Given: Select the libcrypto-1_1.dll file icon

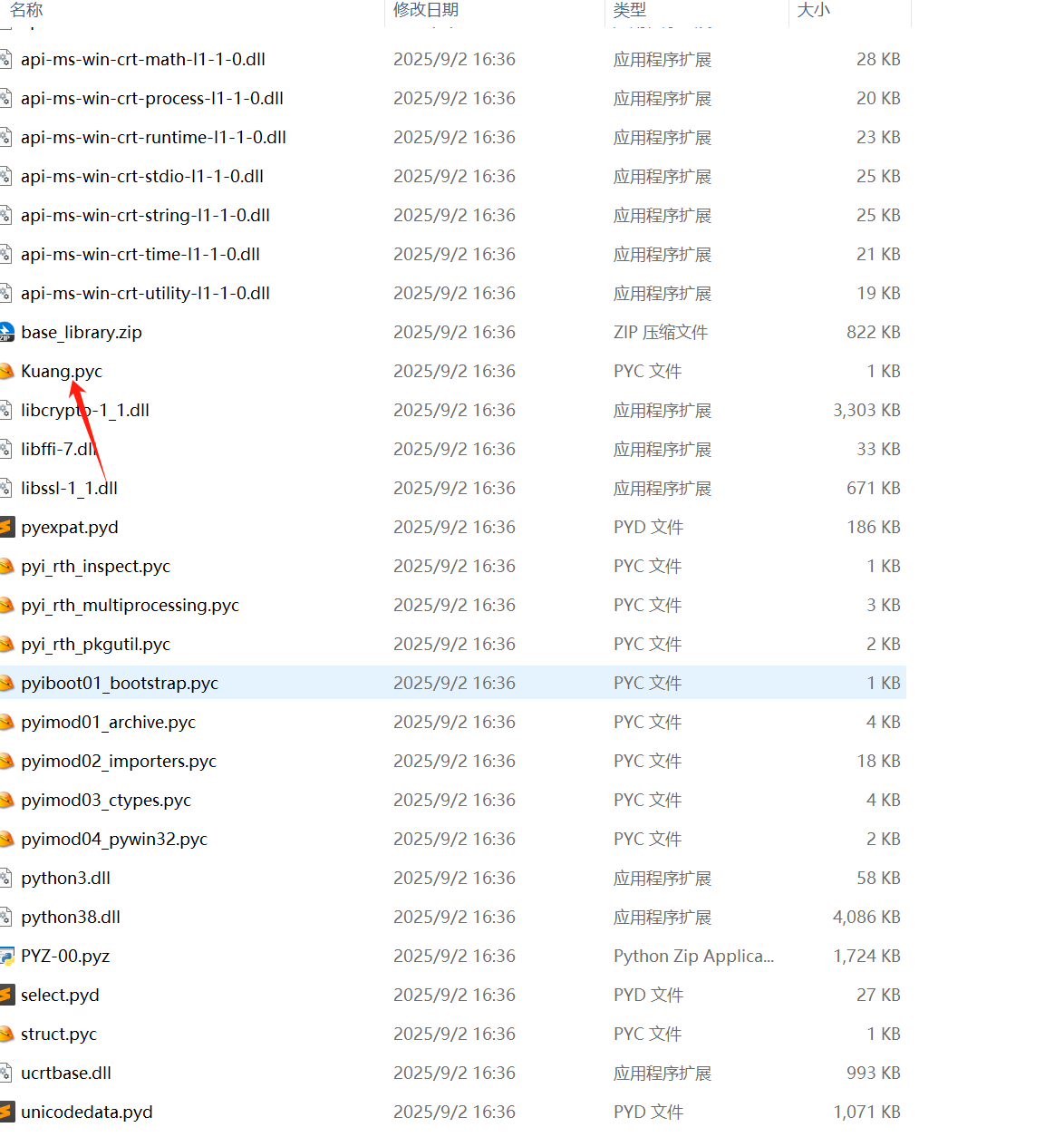Looking at the screenshot, I should [6, 411].
